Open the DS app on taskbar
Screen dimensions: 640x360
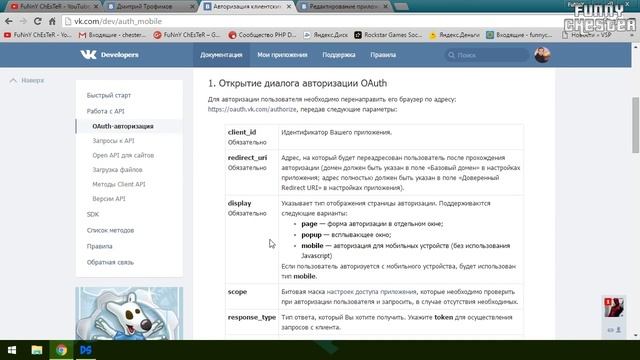click(86, 350)
